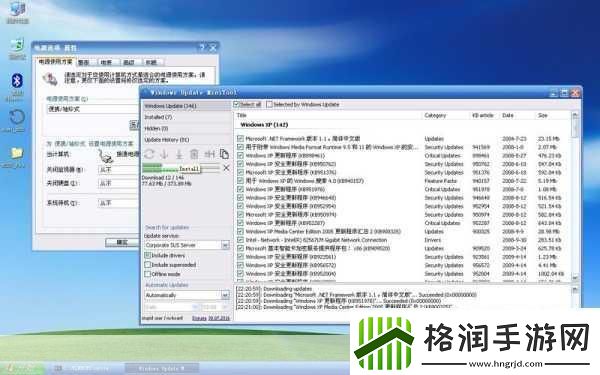
Task: Uncheck the KB898461 update row checkbox
Action: (x=240, y=155)
